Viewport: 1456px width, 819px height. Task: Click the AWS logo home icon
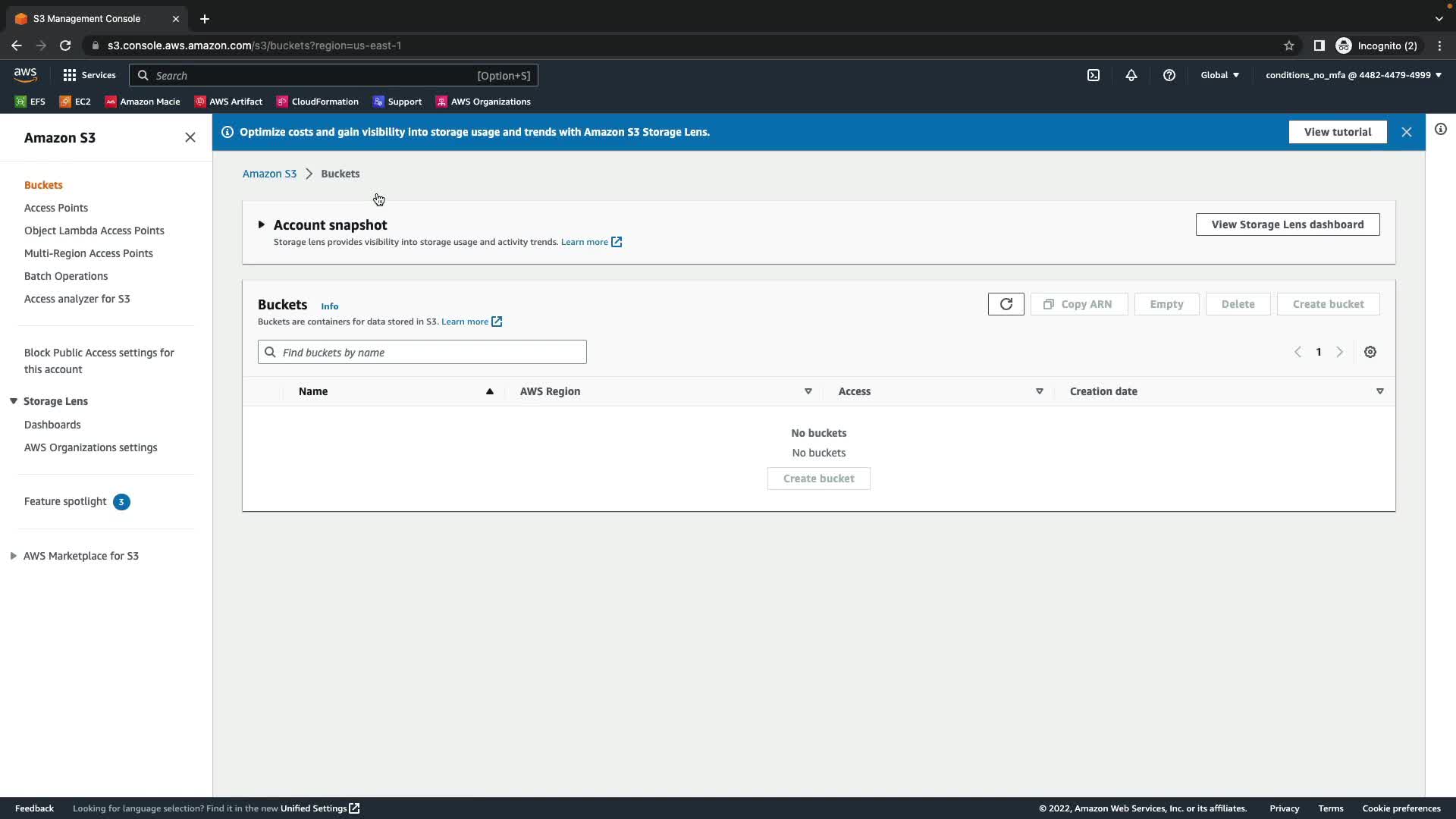click(25, 74)
